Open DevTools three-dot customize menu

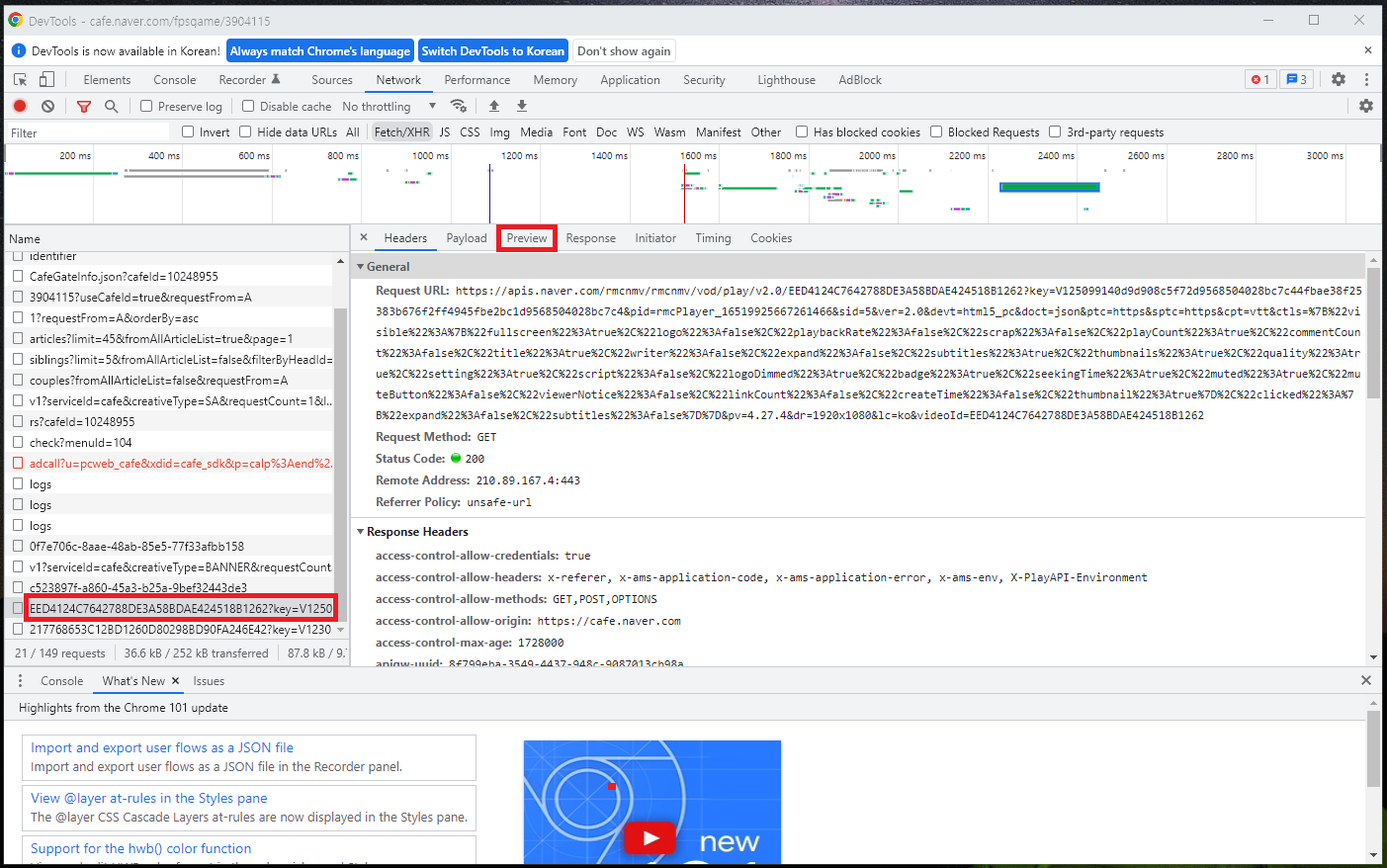pyautogui.click(x=1366, y=79)
